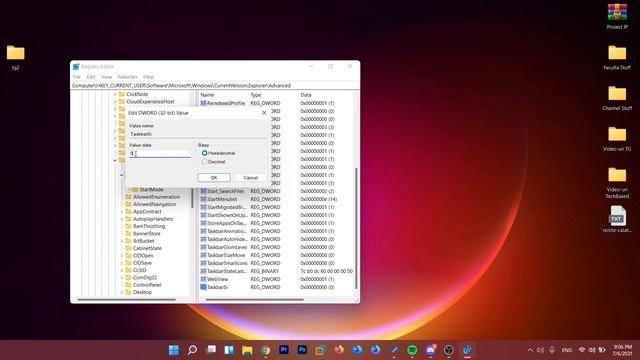
Task: Open the Windows Start menu
Action: (x=174, y=350)
